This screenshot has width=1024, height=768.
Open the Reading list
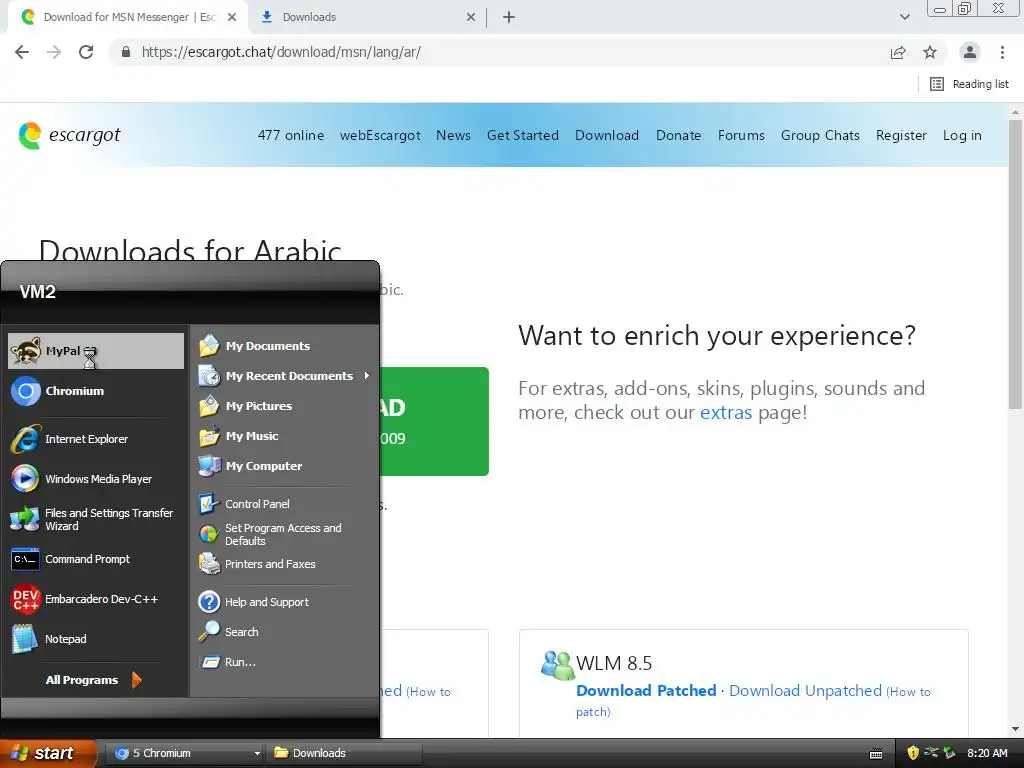(969, 84)
